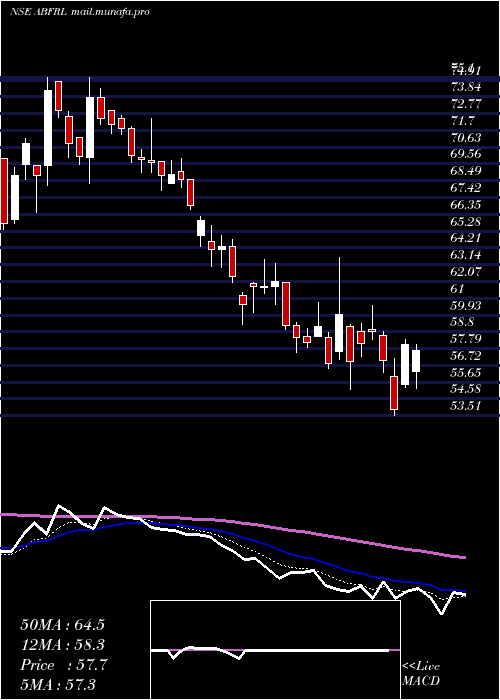
Task: Click the Price : 57.7 readout
Action: coord(63,665)
